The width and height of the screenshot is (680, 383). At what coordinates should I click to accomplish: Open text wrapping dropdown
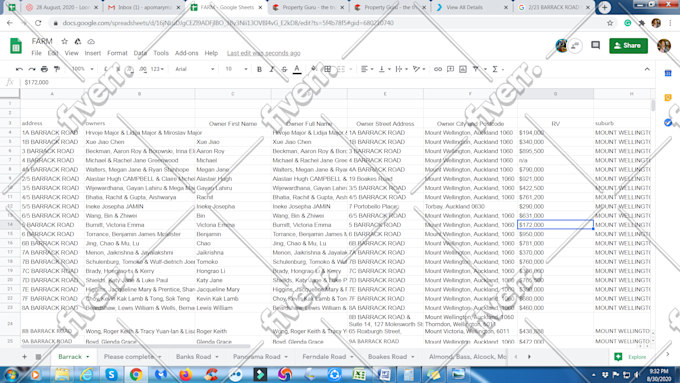click(x=402, y=69)
